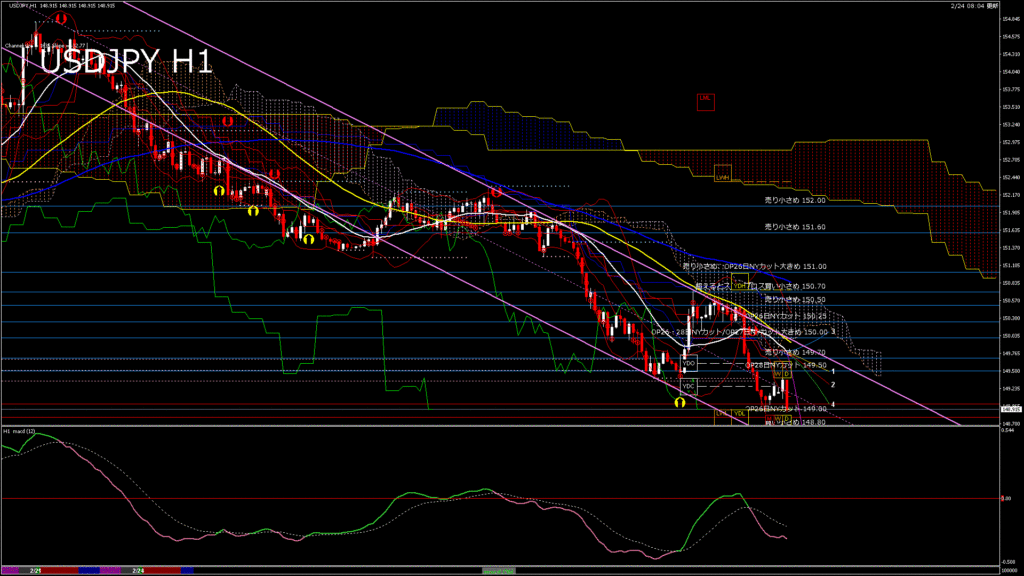Screen dimensions: 1024x576
Task: Select the 売り小さめ 152.00 order line label
Action: [795, 200]
